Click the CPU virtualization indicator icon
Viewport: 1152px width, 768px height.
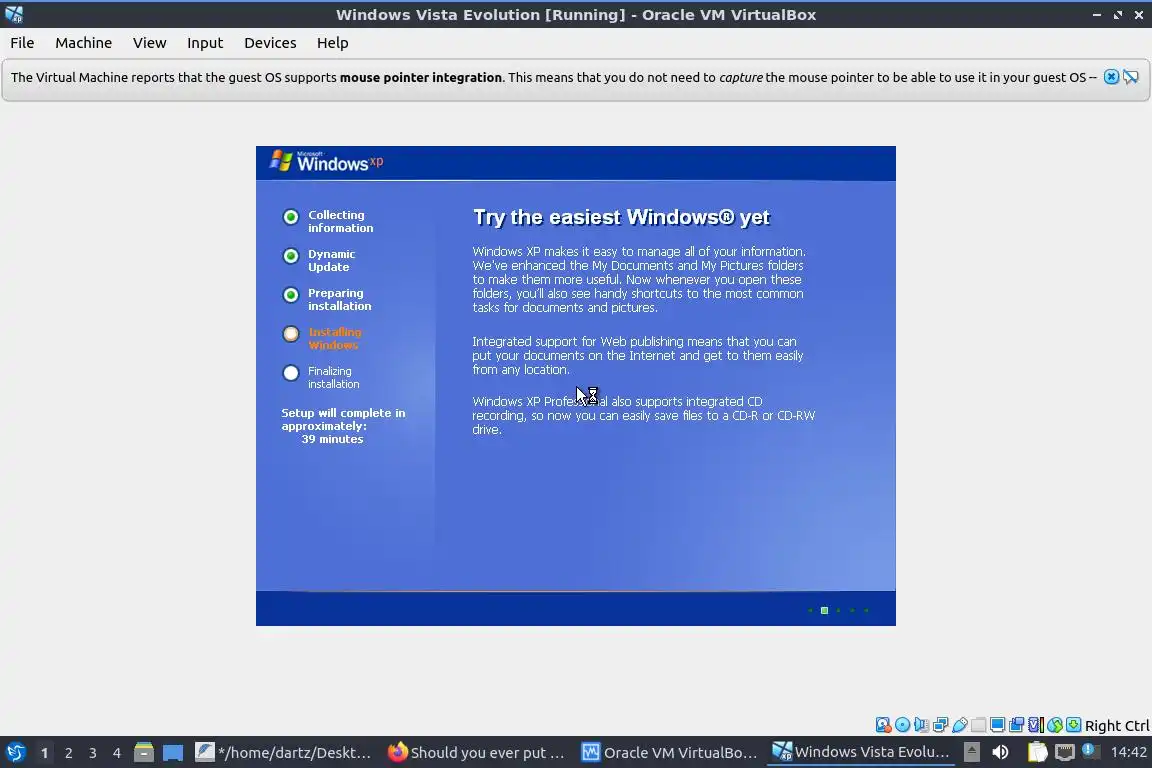point(1035,725)
